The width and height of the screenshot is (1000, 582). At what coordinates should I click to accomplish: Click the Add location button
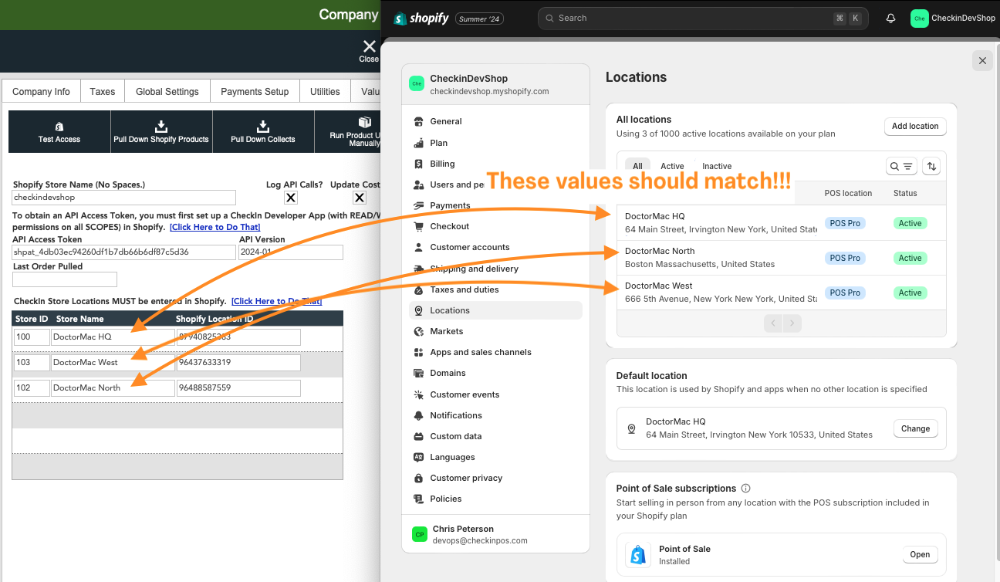pos(914,126)
